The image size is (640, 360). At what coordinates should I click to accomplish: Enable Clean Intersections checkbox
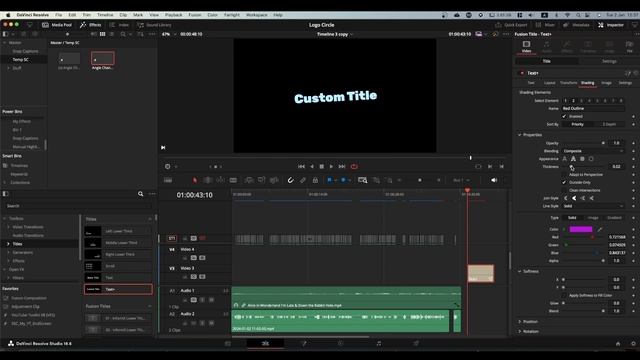564,190
